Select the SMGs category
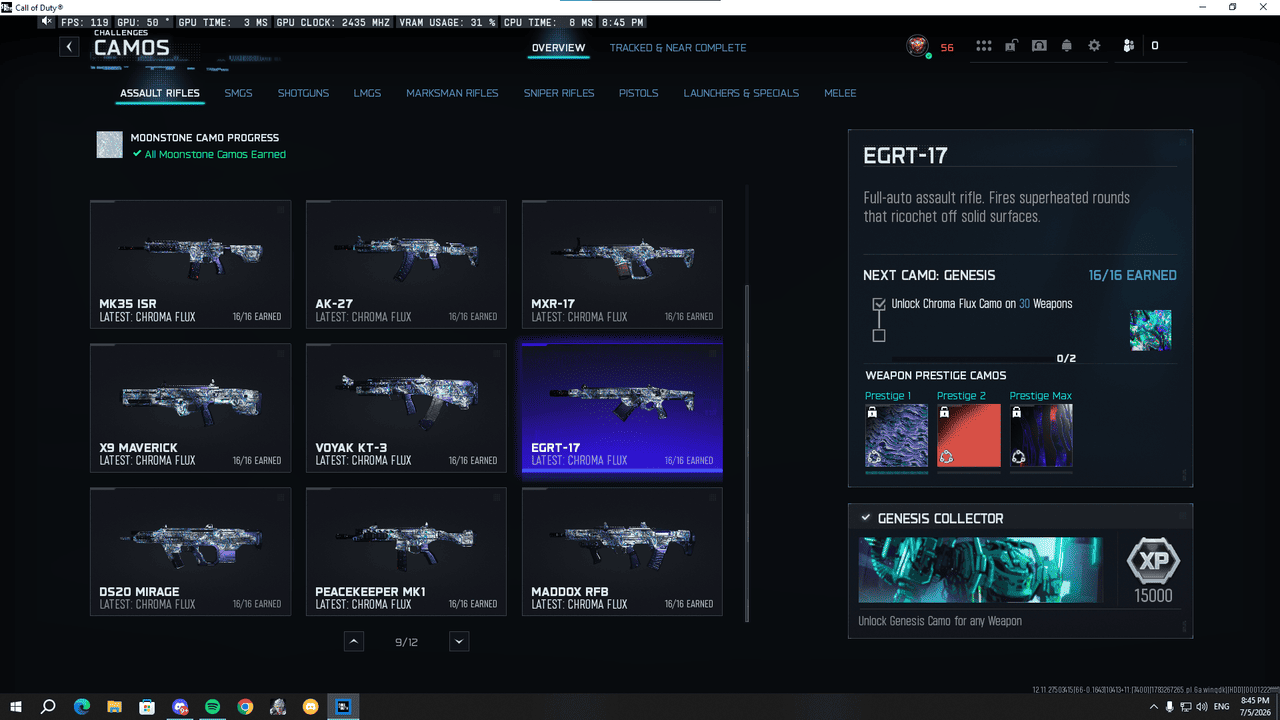 (238, 93)
